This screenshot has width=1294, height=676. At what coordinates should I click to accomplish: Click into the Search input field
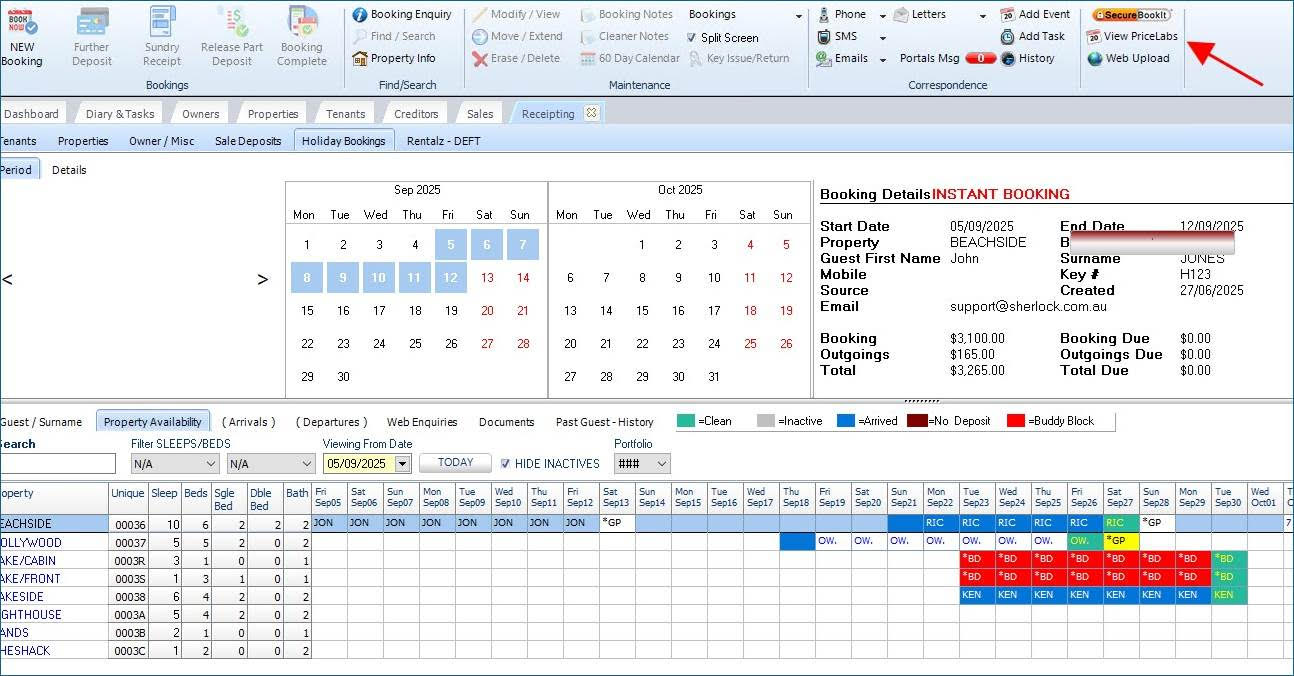click(57, 464)
